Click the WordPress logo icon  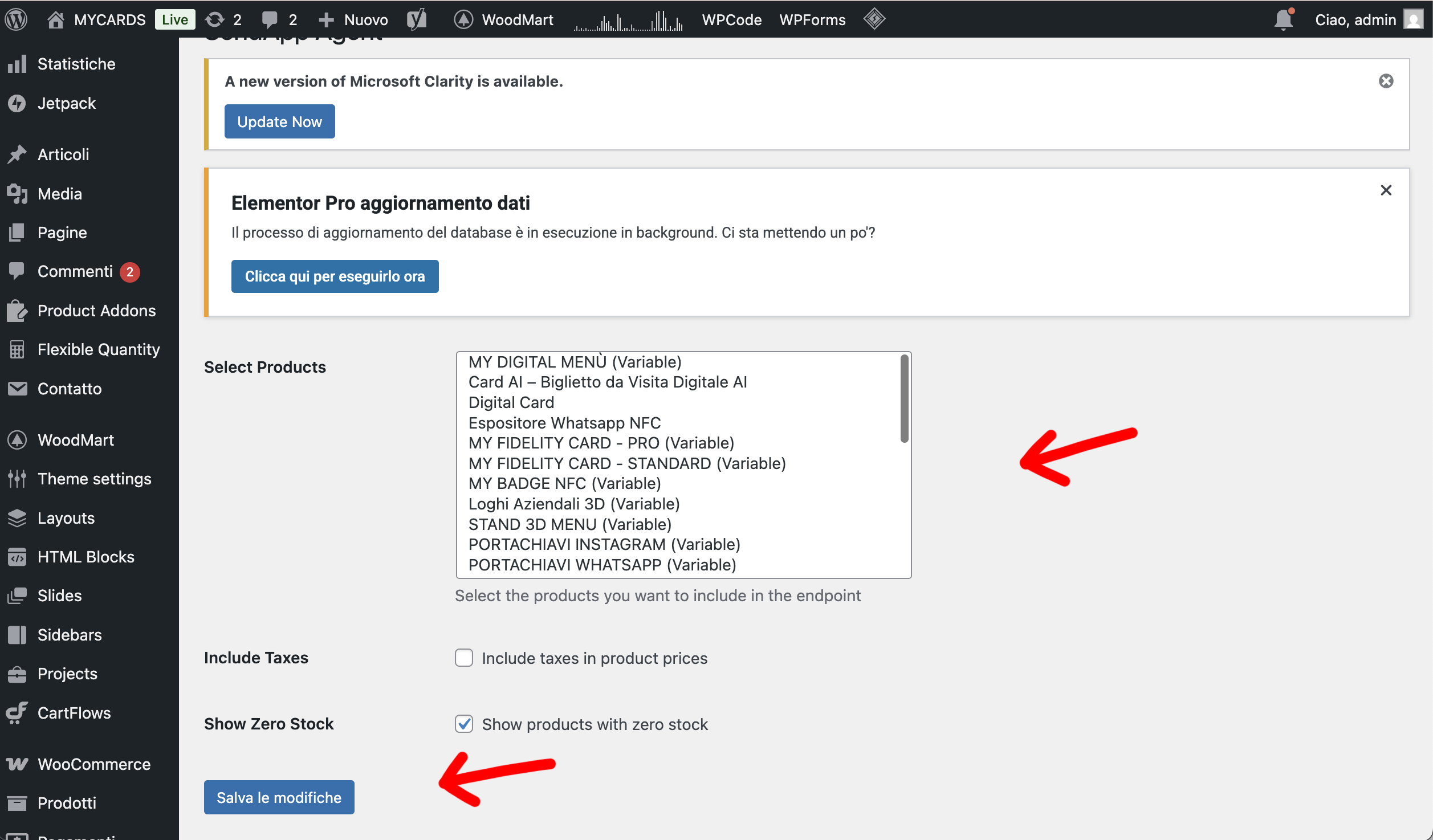point(17,19)
